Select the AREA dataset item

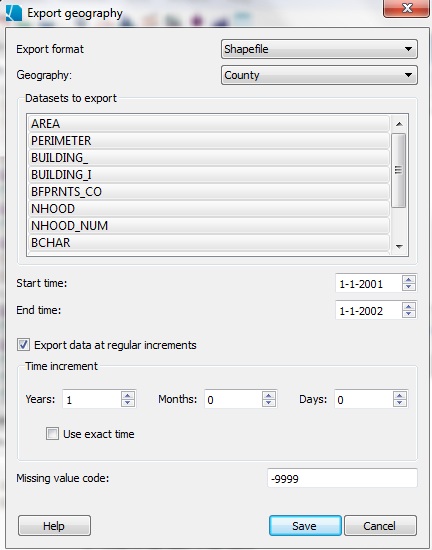pyautogui.click(x=209, y=124)
